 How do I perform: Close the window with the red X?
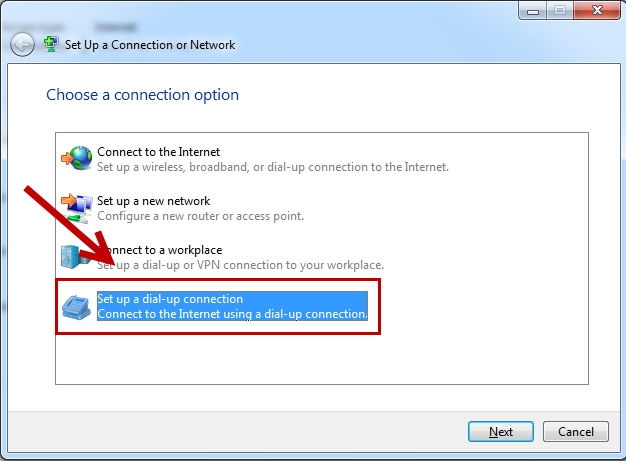click(597, 10)
